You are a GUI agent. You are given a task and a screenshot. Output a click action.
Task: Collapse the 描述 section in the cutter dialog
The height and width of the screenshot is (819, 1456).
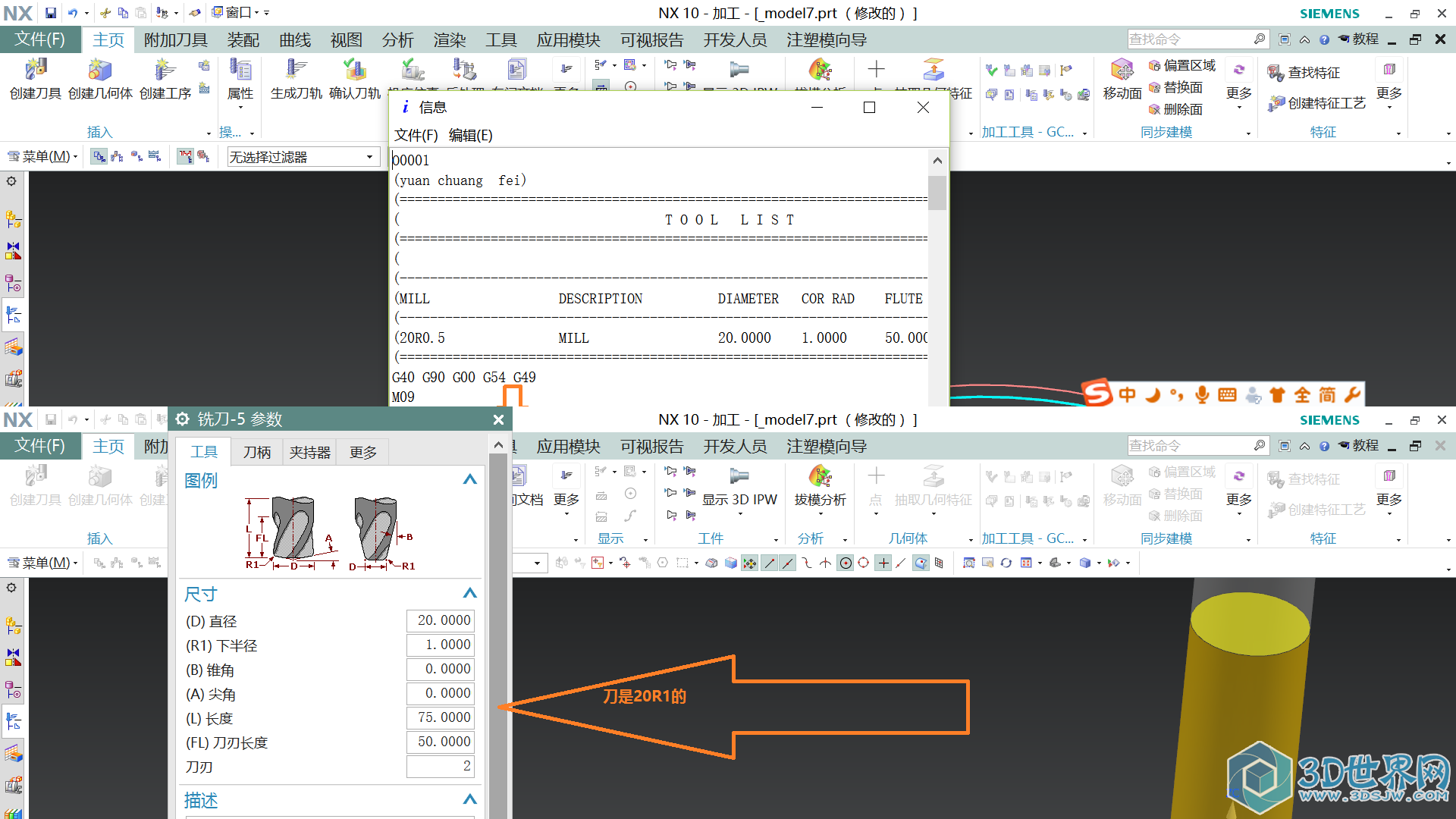[x=469, y=799]
